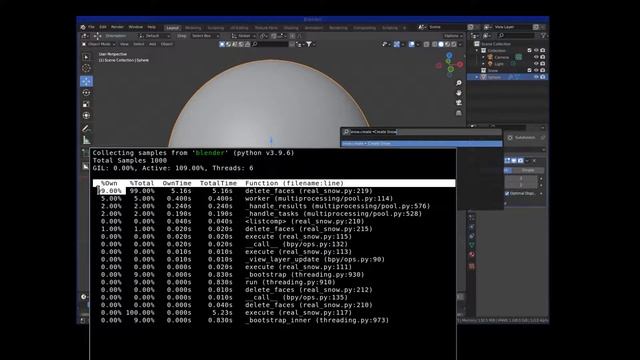This screenshot has width=640, height=360.
Task: Open Object Data properties tab (green triangle)
Action: tap(472, 245)
